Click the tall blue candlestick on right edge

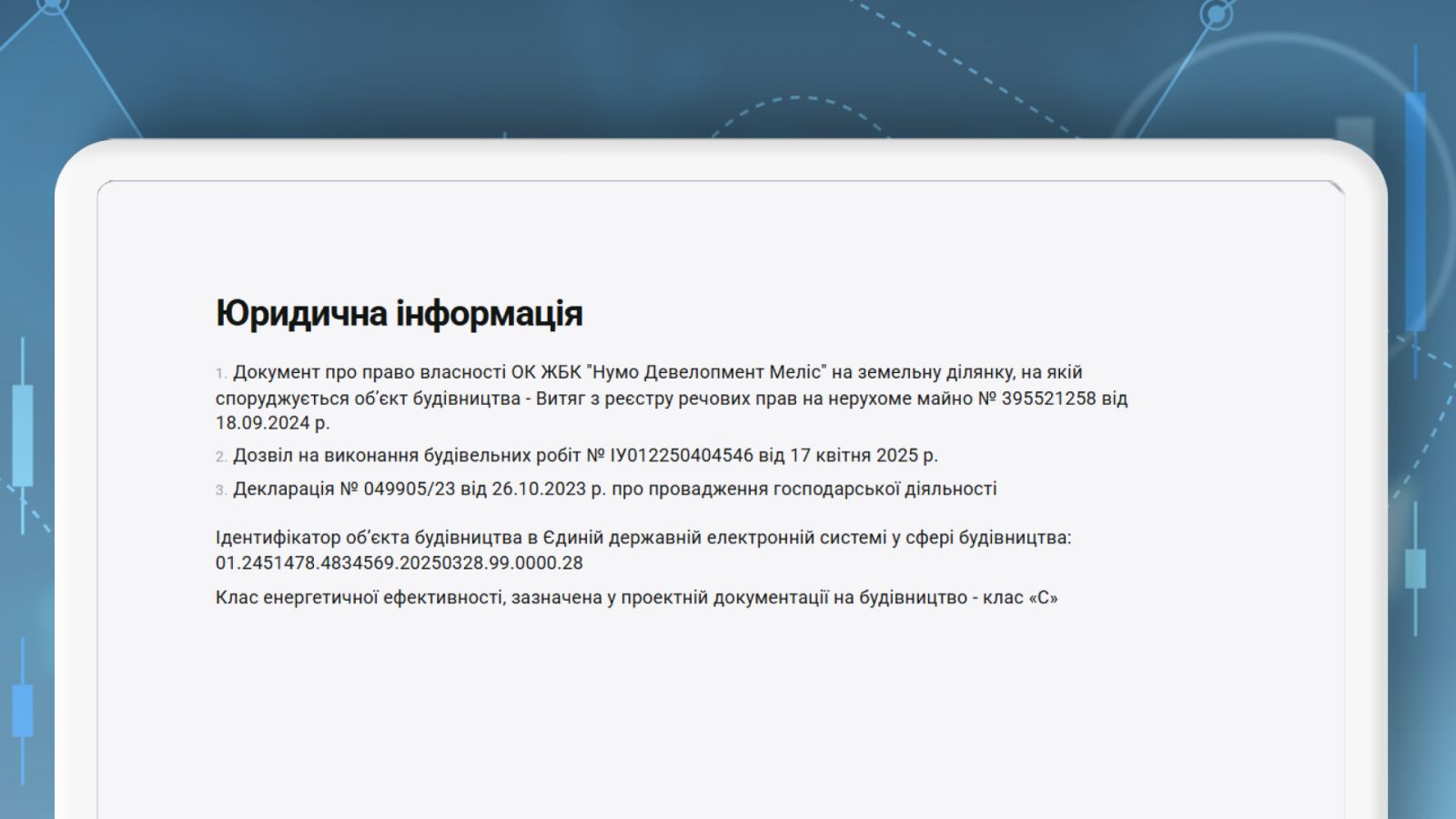pyautogui.click(x=1415, y=209)
